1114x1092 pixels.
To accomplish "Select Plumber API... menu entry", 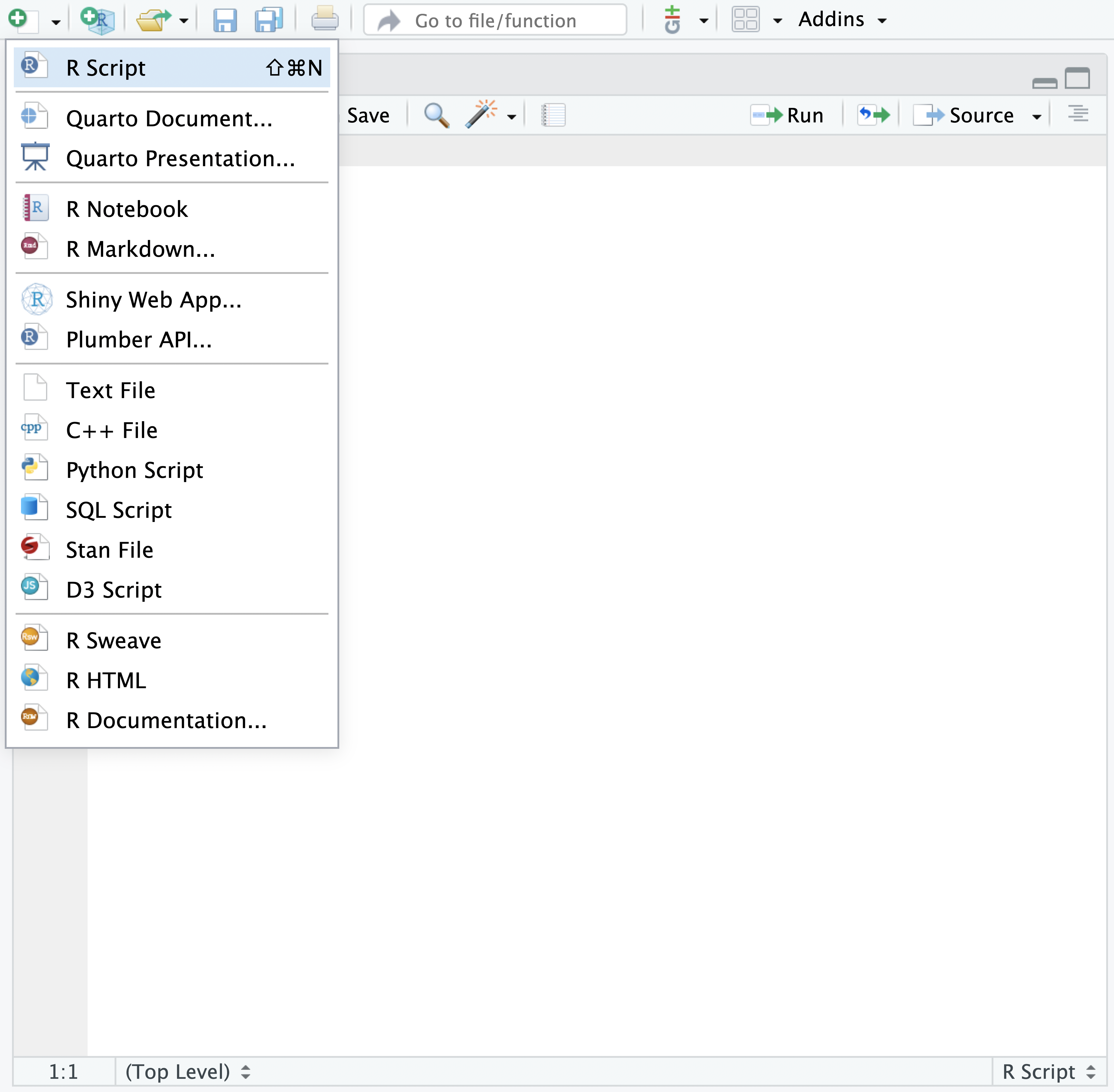I will coord(172,340).
